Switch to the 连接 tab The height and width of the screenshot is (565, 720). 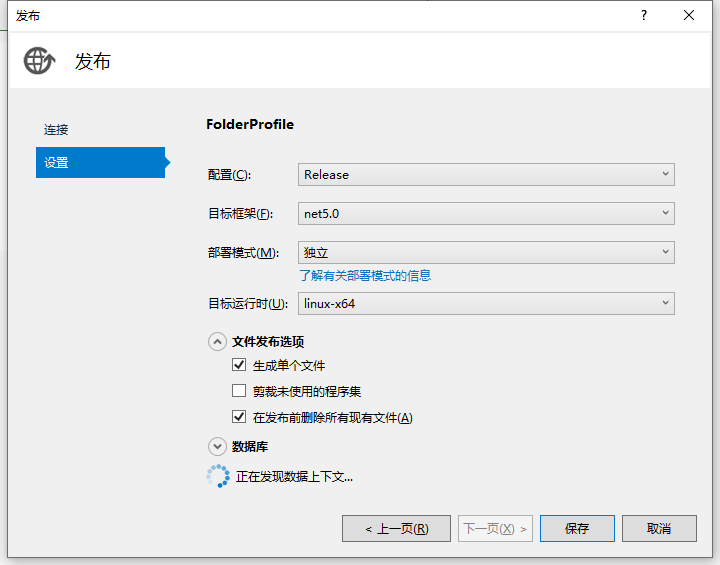click(57, 130)
